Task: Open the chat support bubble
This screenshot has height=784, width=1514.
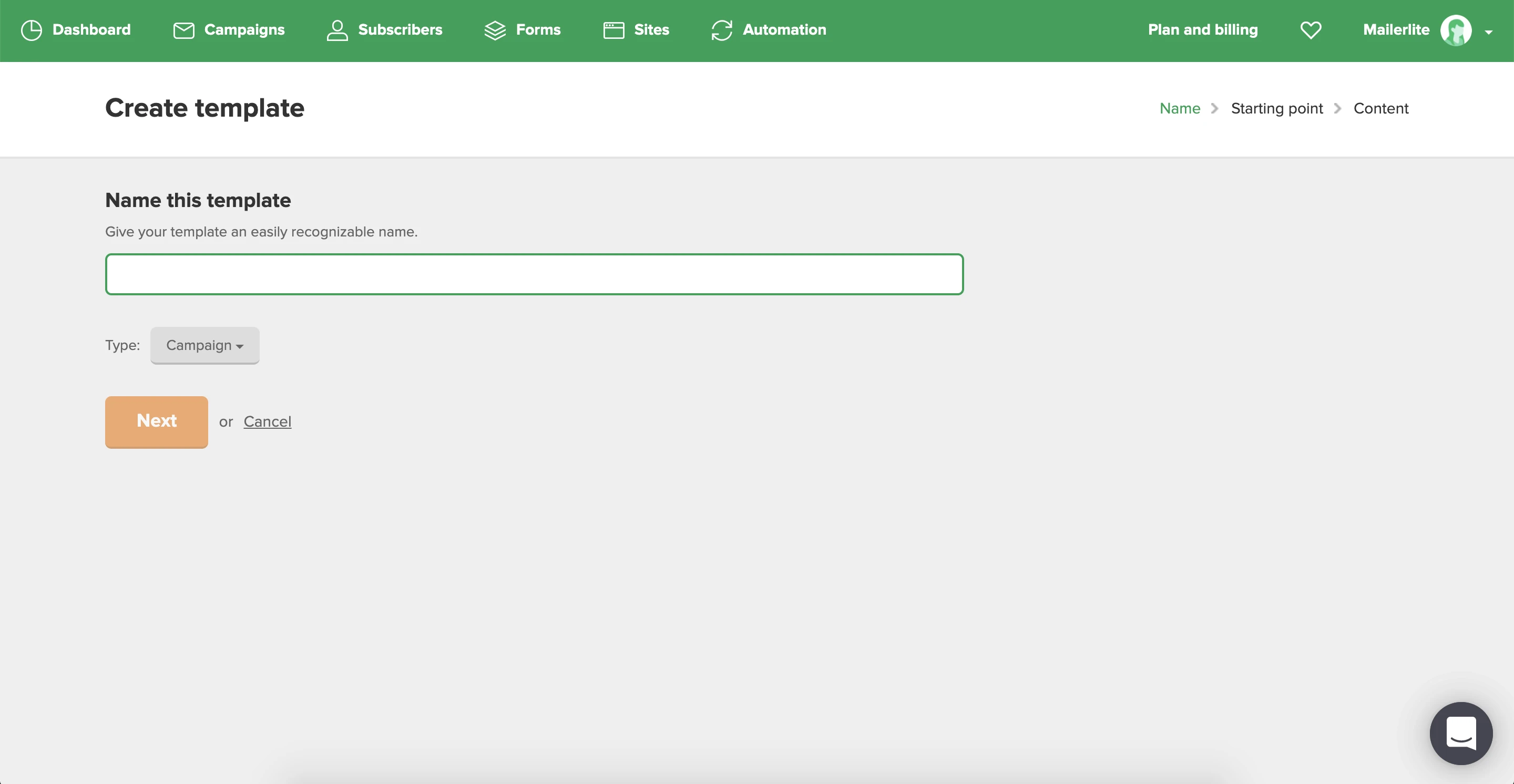Action: 1460,733
